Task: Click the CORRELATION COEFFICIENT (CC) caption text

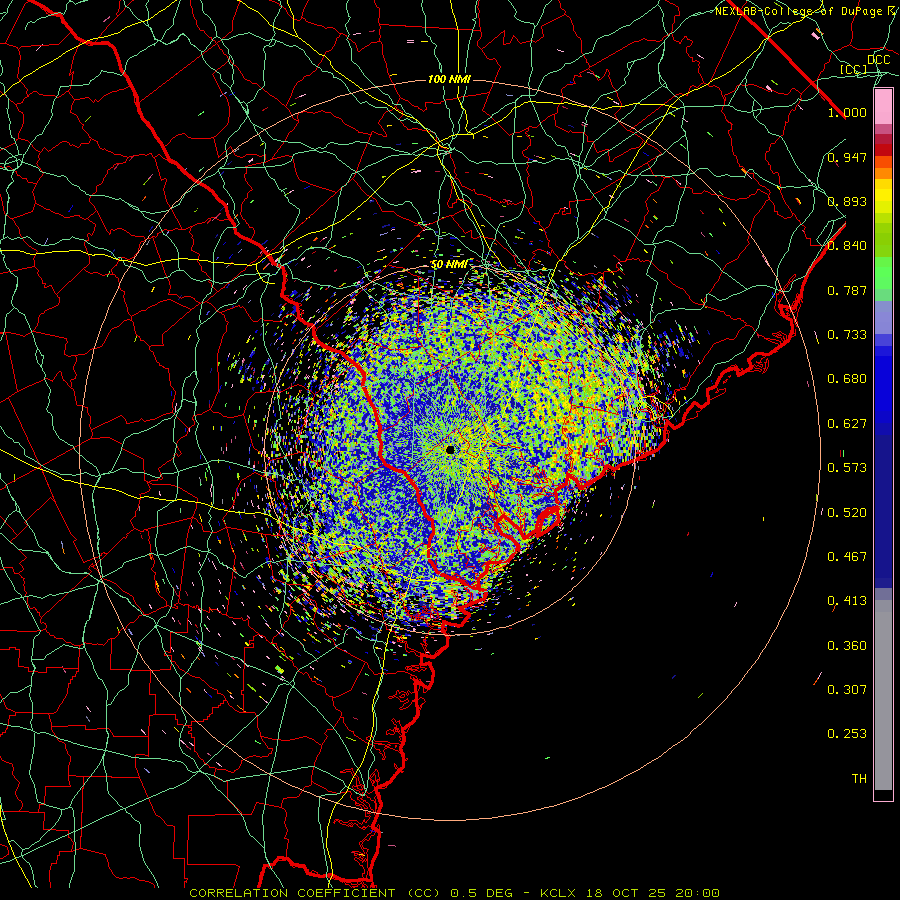Action: tap(315, 893)
